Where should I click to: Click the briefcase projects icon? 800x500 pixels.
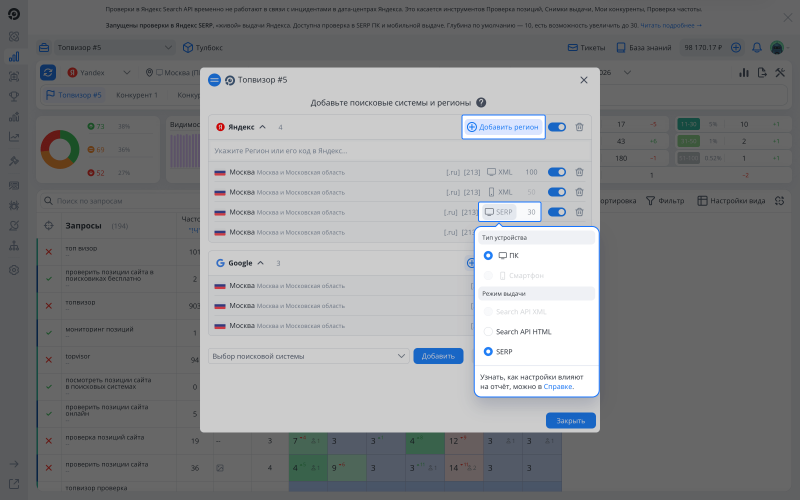coord(44,47)
